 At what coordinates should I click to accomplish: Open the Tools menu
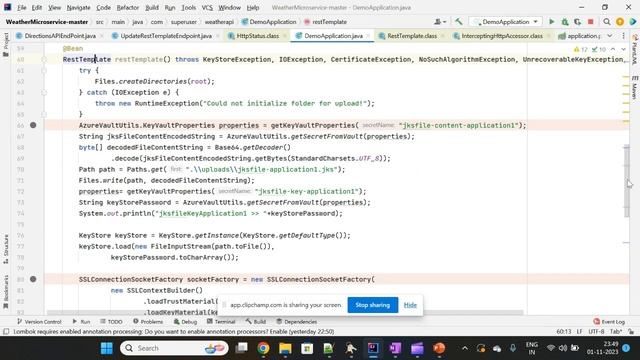(x=188, y=7)
